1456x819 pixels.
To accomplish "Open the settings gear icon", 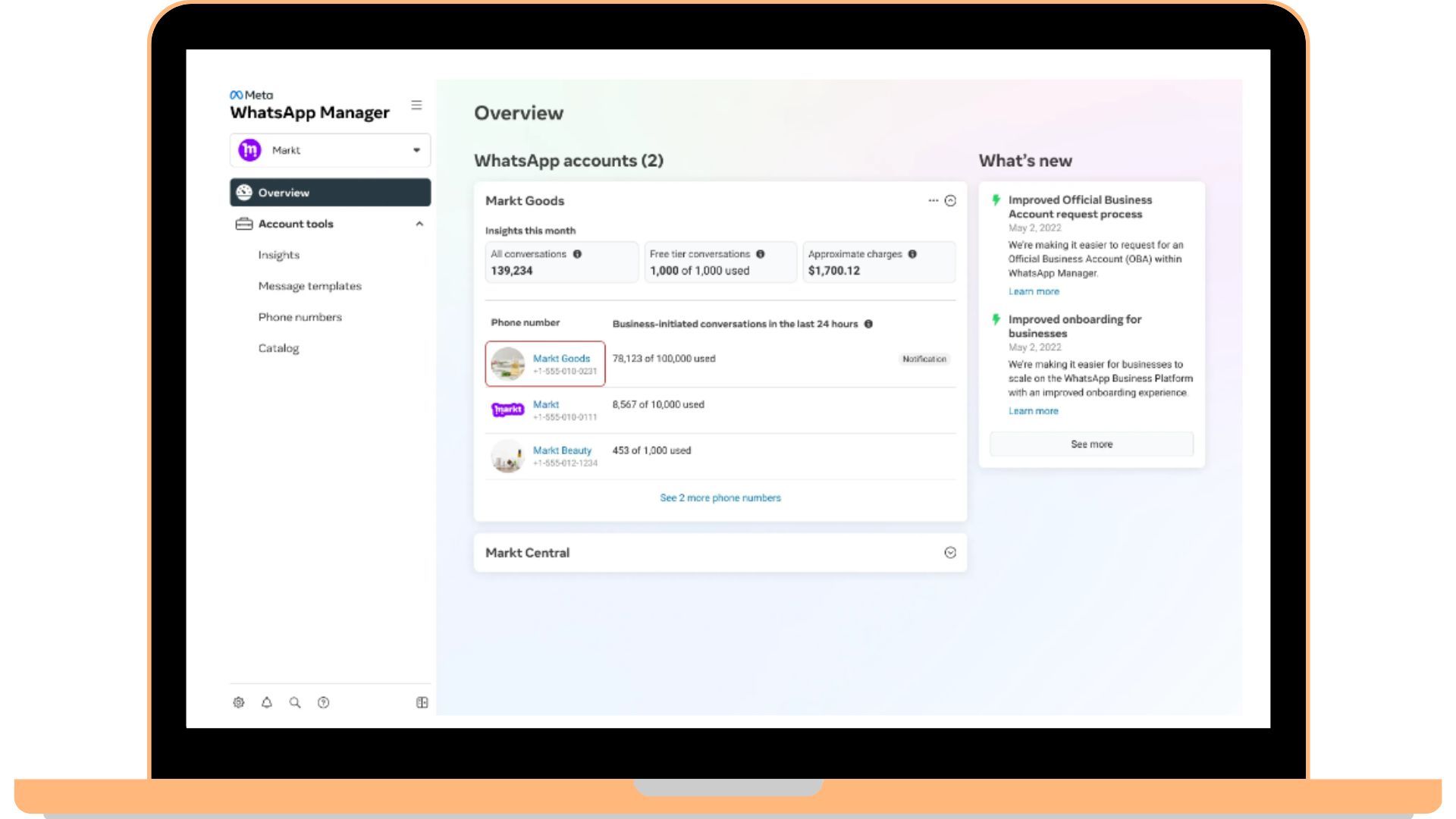I will [238, 702].
